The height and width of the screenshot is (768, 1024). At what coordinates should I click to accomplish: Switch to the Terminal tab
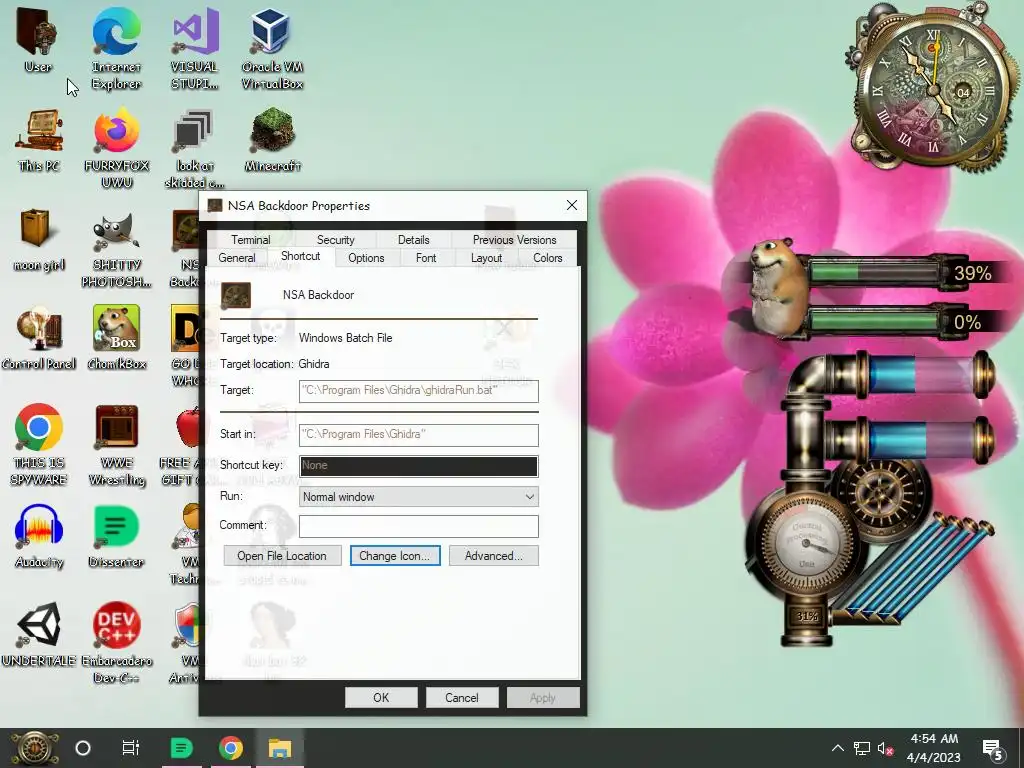(x=251, y=240)
